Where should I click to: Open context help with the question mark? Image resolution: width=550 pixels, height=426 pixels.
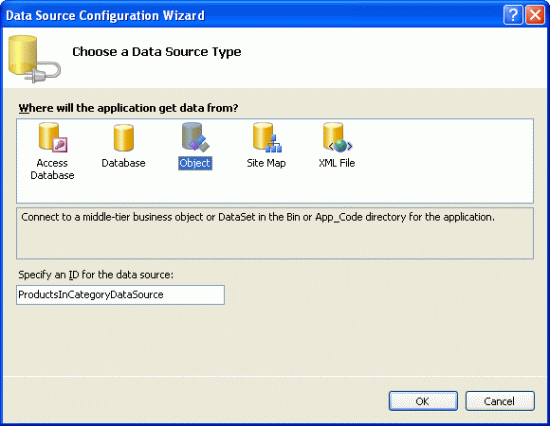pyautogui.click(x=513, y=15)
